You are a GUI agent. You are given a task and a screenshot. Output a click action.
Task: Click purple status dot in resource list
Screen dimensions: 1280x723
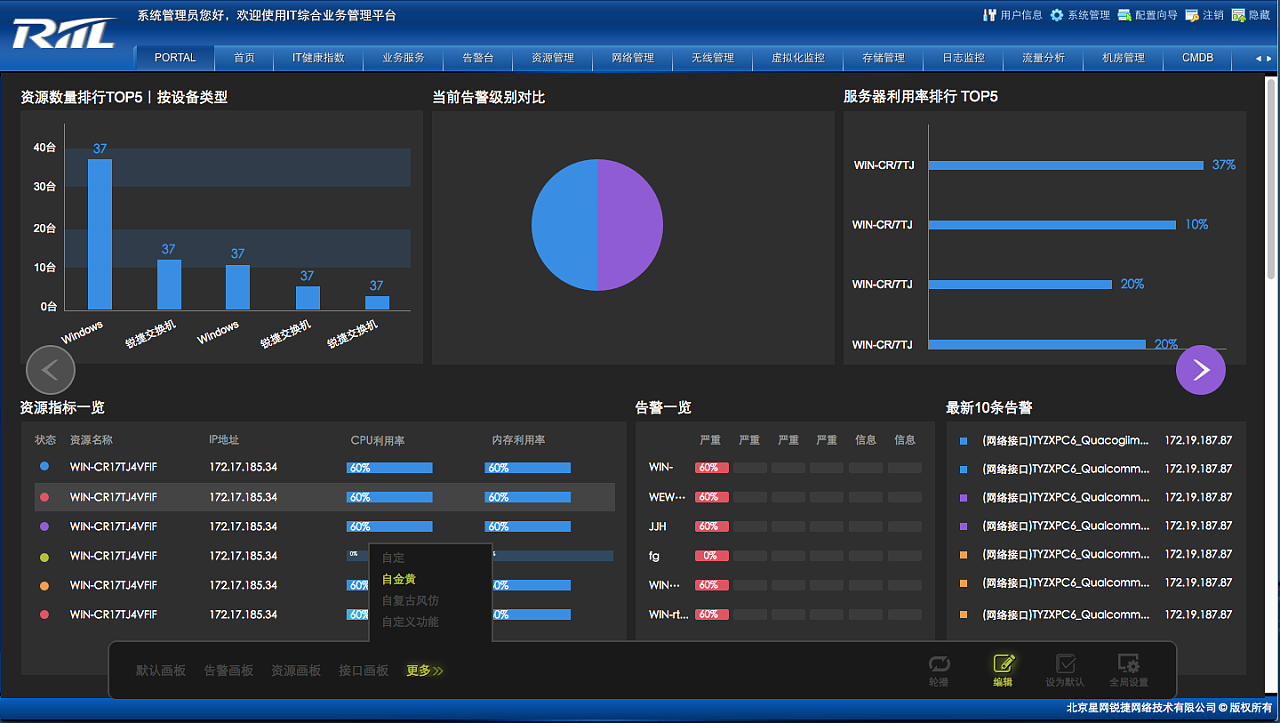click(44, 526)
